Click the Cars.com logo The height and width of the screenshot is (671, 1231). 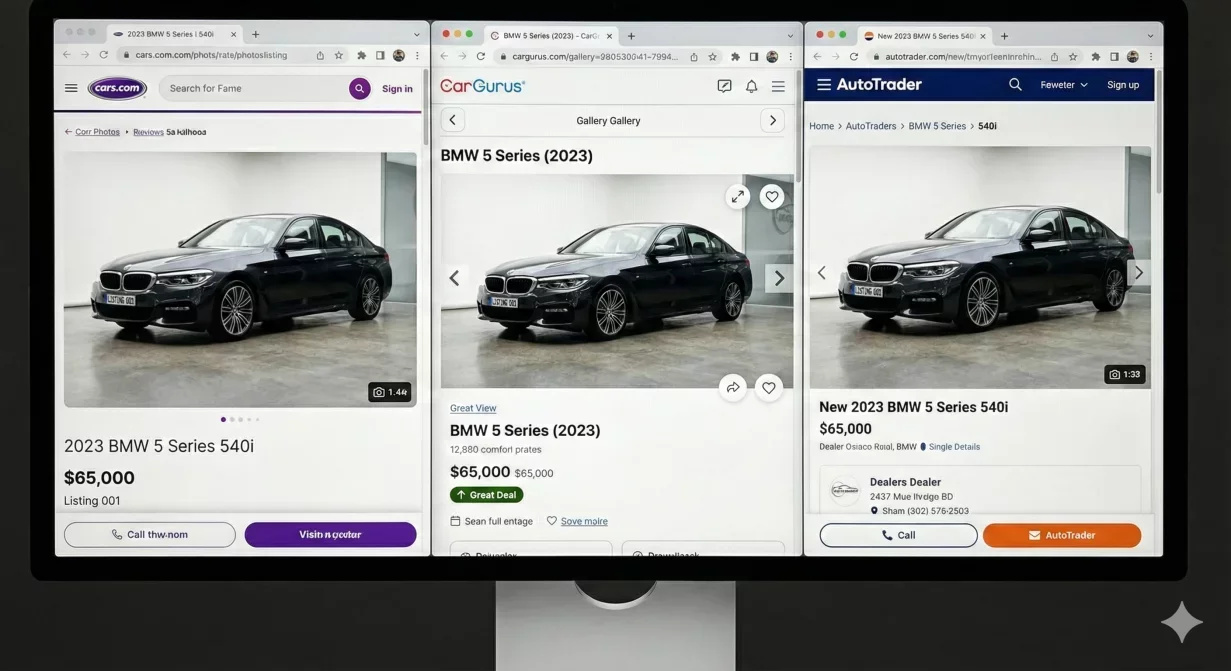tap(117, 88)
